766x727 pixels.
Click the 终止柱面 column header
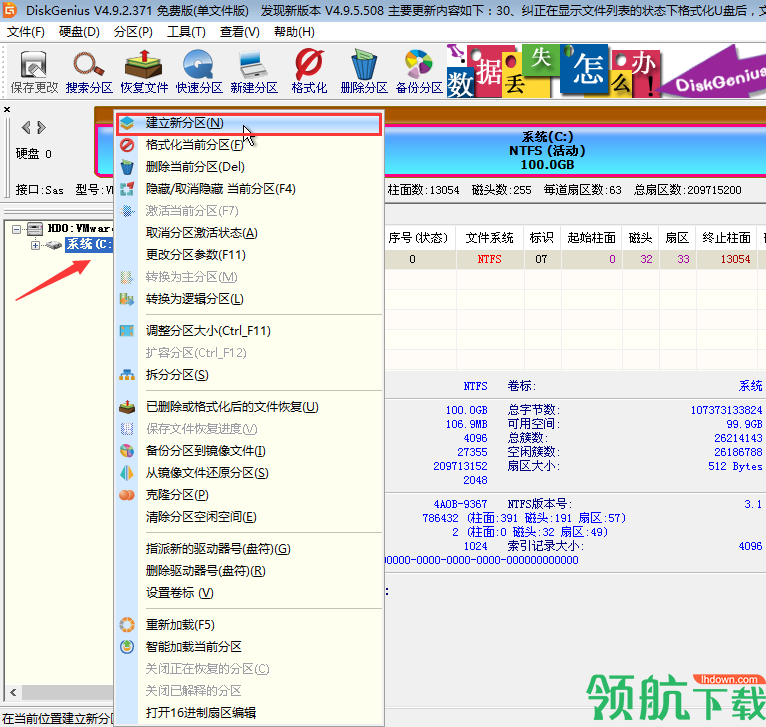726,238
